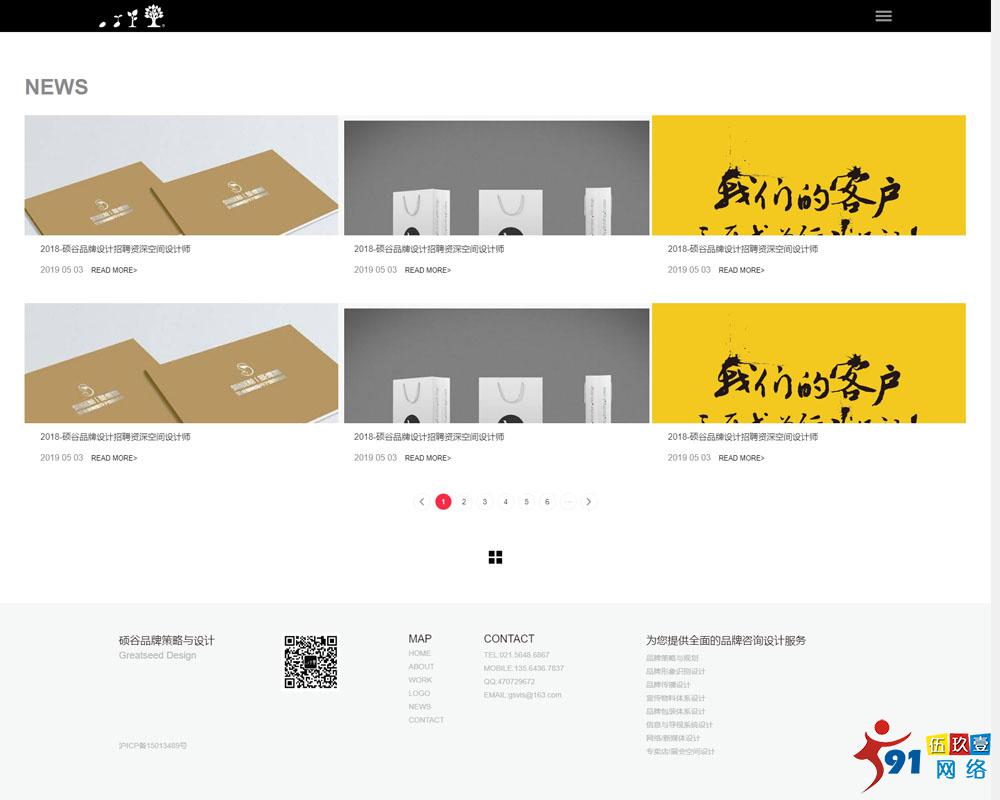The height and width of the screenshot is (800, 1000).
Task: Click the QR code in the footer
Action: tap(310, 662)
